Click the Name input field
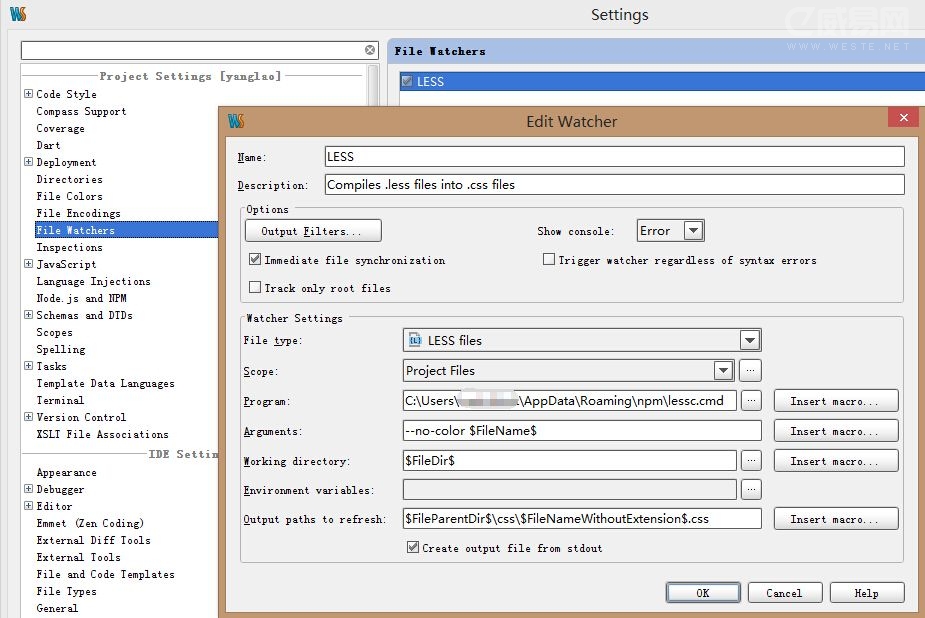 [614, 156]
